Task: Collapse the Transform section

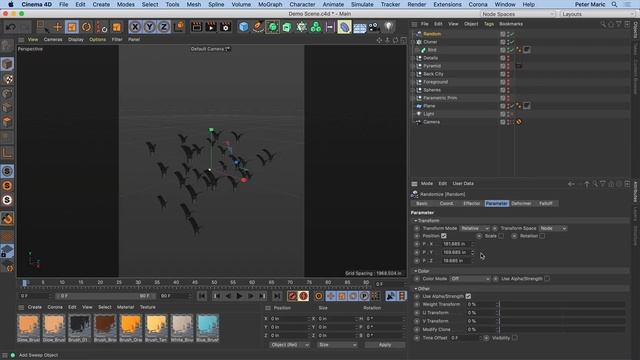Action: [x=416, y=220]
